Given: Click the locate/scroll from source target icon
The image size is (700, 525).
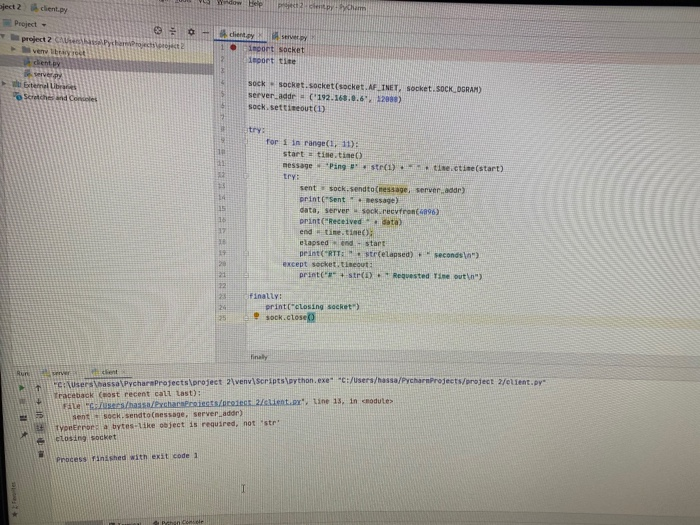Looking at the screenshot, I should click(158, 30).
